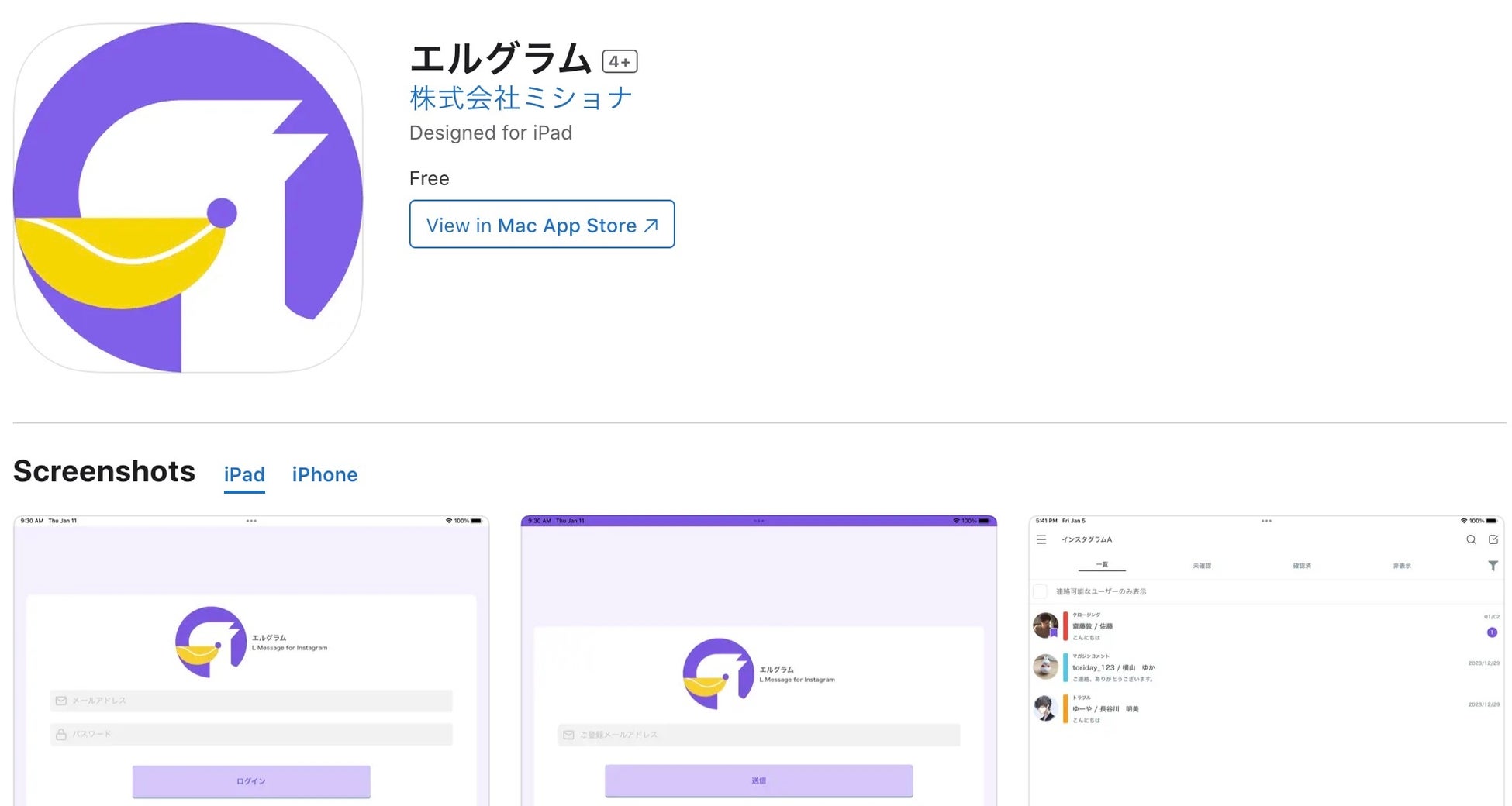1512x806 pixels.
Task: Click the funnel filter icon in the chat list
Action: [1493, 566]
